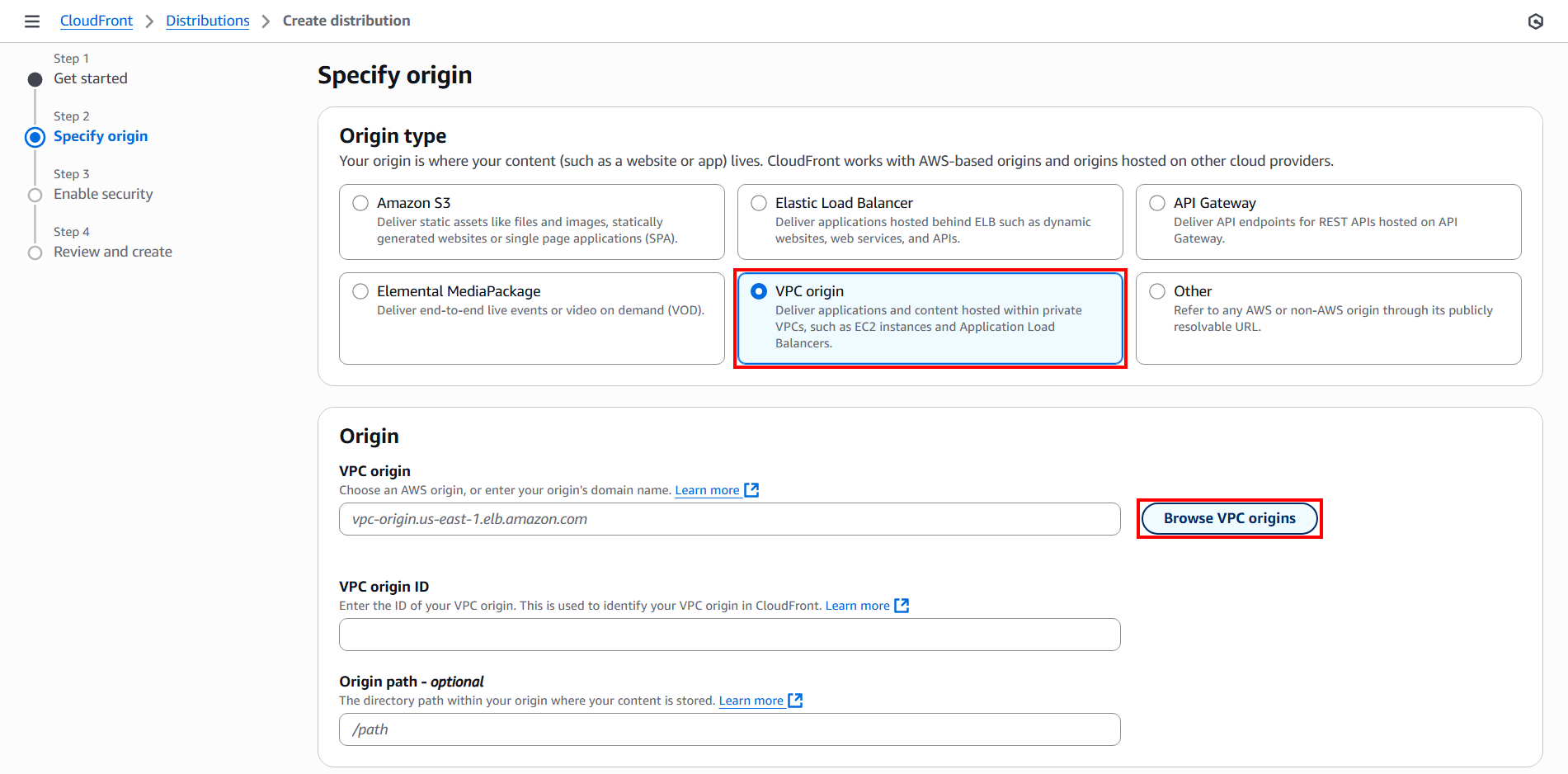Click the Step 4 Review and create circle
1568x774 pixels.
click(35, 253)
